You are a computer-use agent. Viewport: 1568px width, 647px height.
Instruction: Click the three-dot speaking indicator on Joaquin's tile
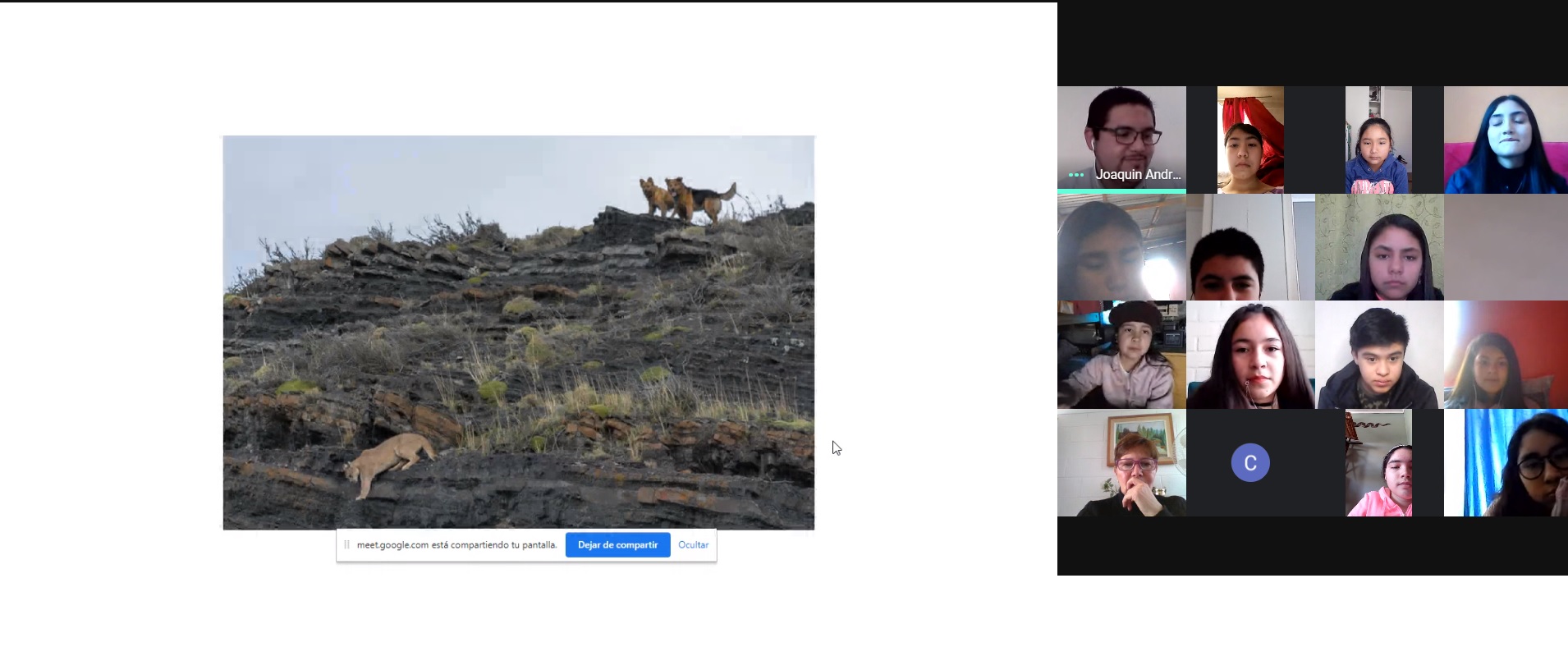point(1075,175)
